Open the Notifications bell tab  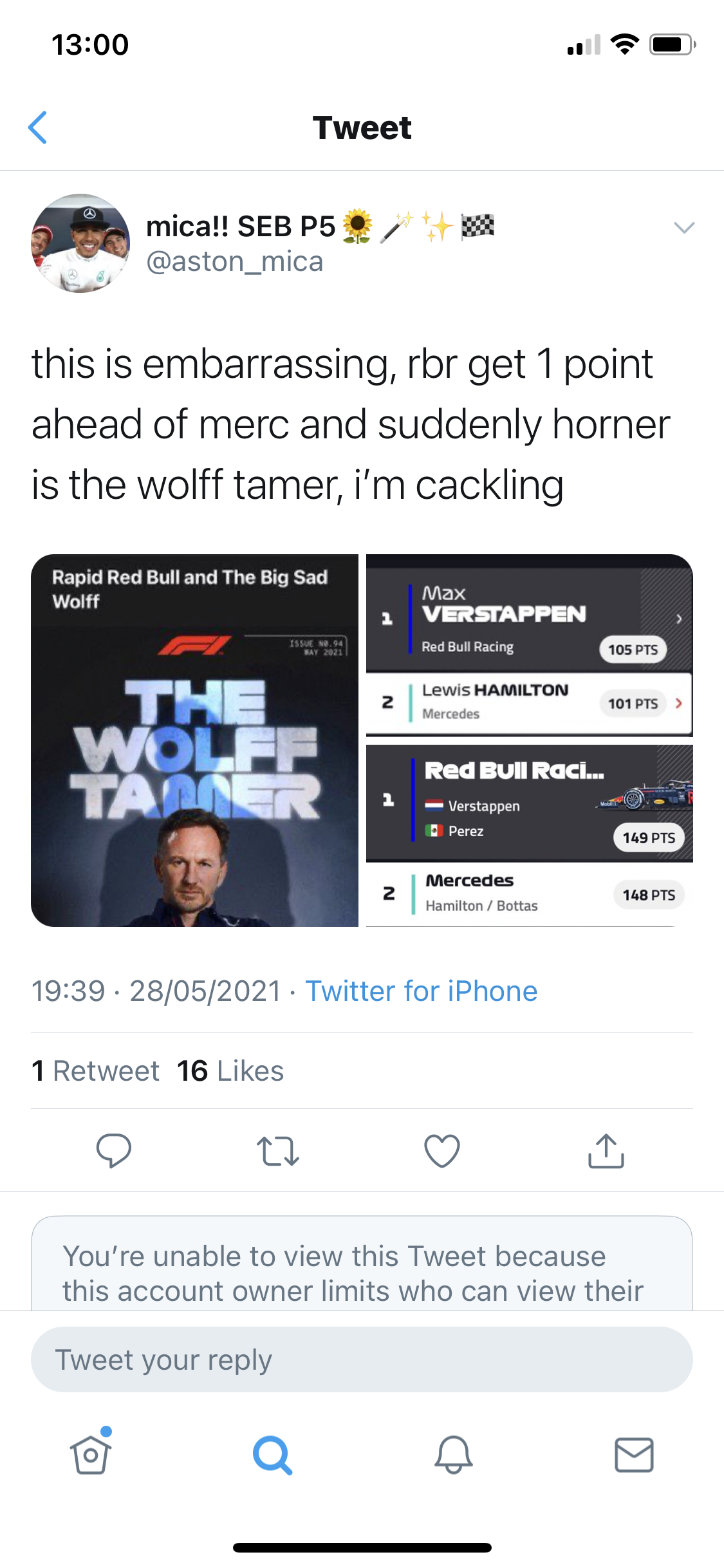(453, 1455)
